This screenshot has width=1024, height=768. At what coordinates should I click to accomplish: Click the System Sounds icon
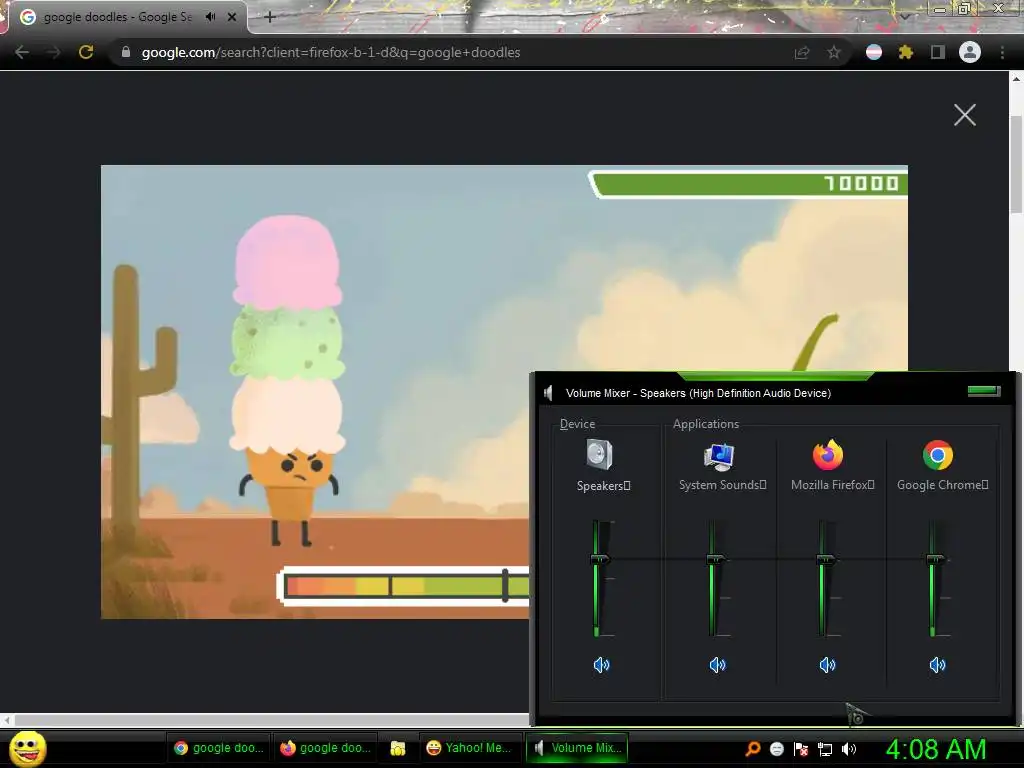[719, 456]
